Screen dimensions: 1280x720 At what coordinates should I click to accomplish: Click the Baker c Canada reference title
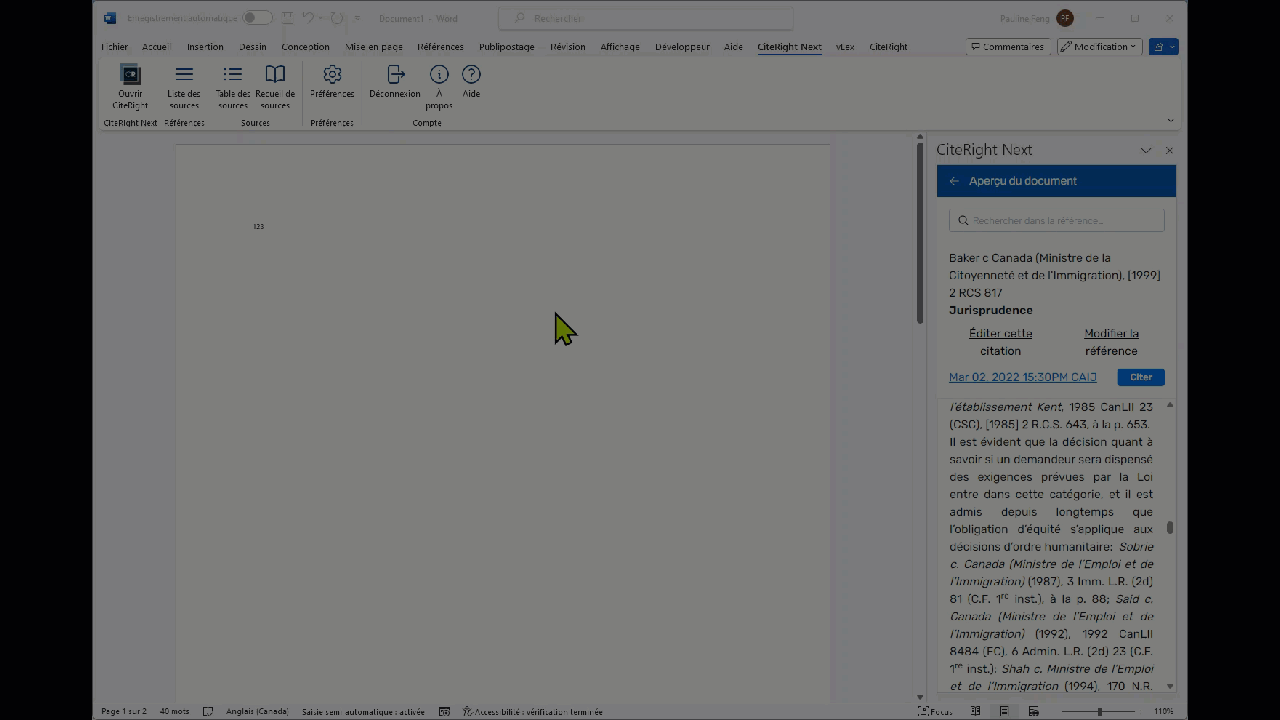click(x=1054, y=275)
